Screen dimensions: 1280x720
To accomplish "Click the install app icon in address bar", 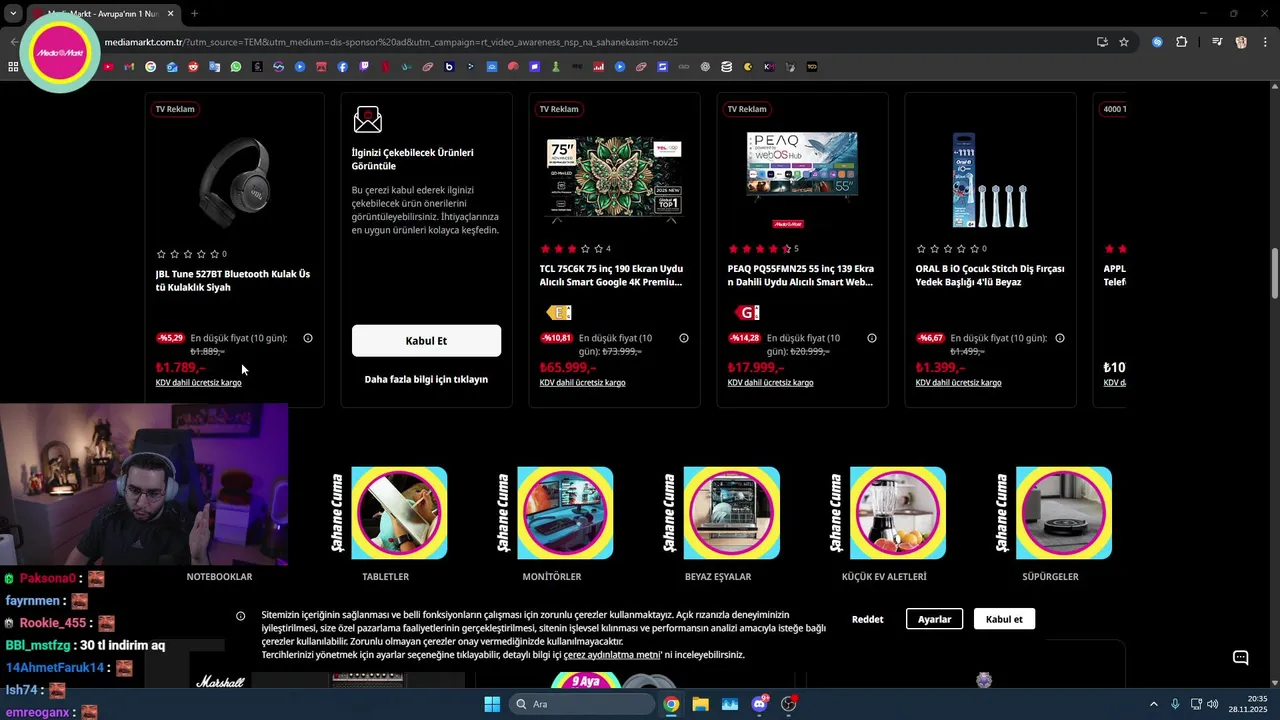I will (x=1102, y=42).
